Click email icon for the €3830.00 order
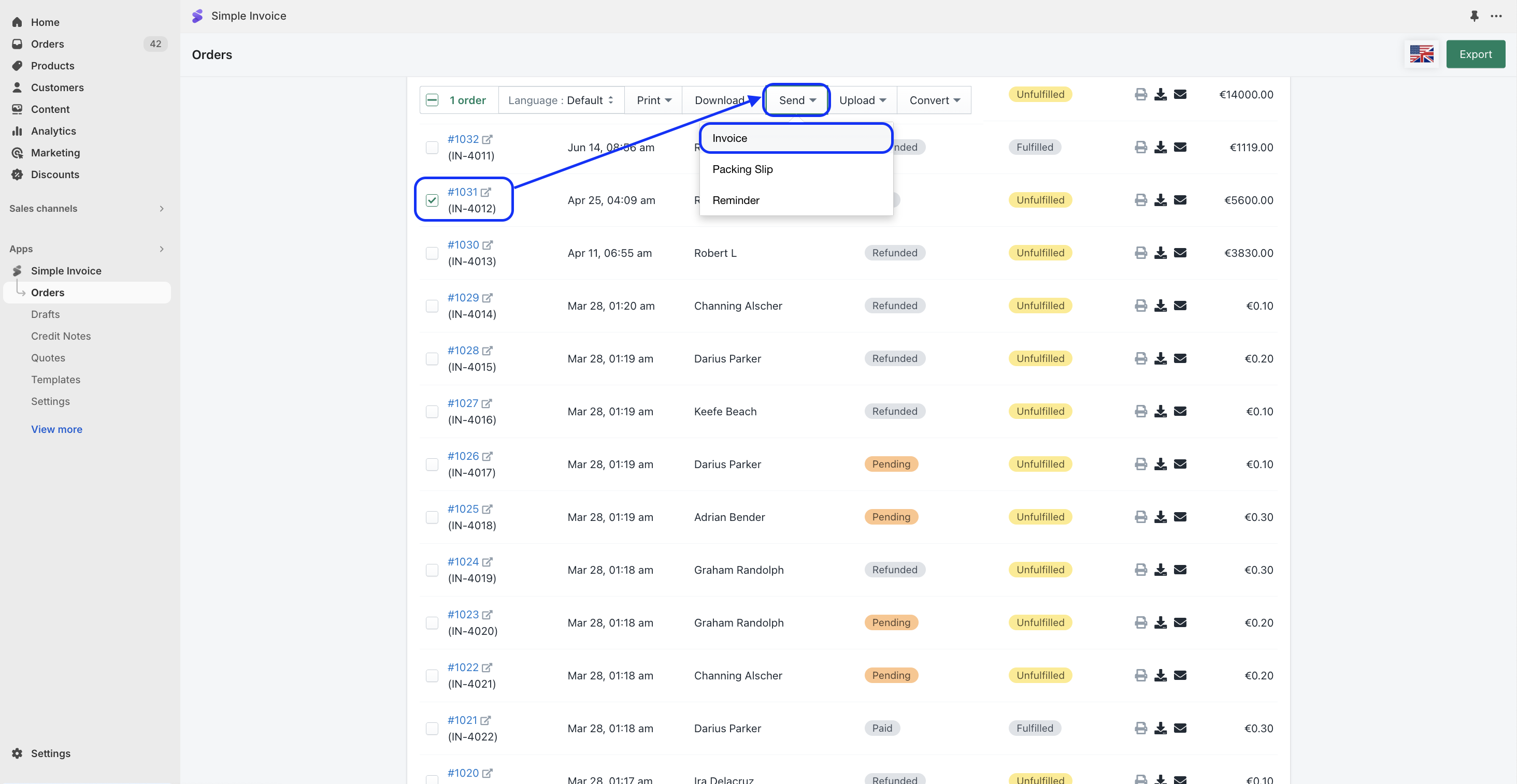 tap(1180, 253)
